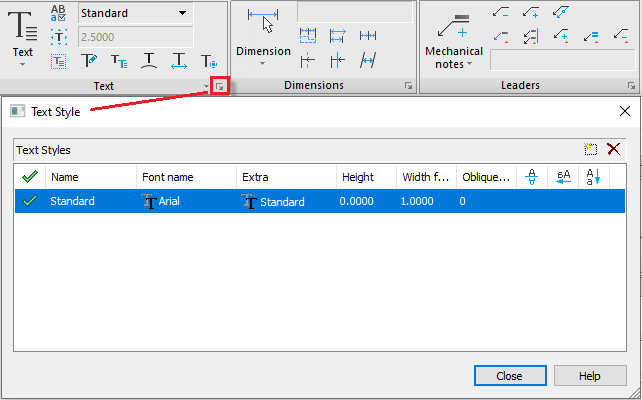
Task: Select the Standard style name cell
Action: pyautogui.click(x=72, y=201)
